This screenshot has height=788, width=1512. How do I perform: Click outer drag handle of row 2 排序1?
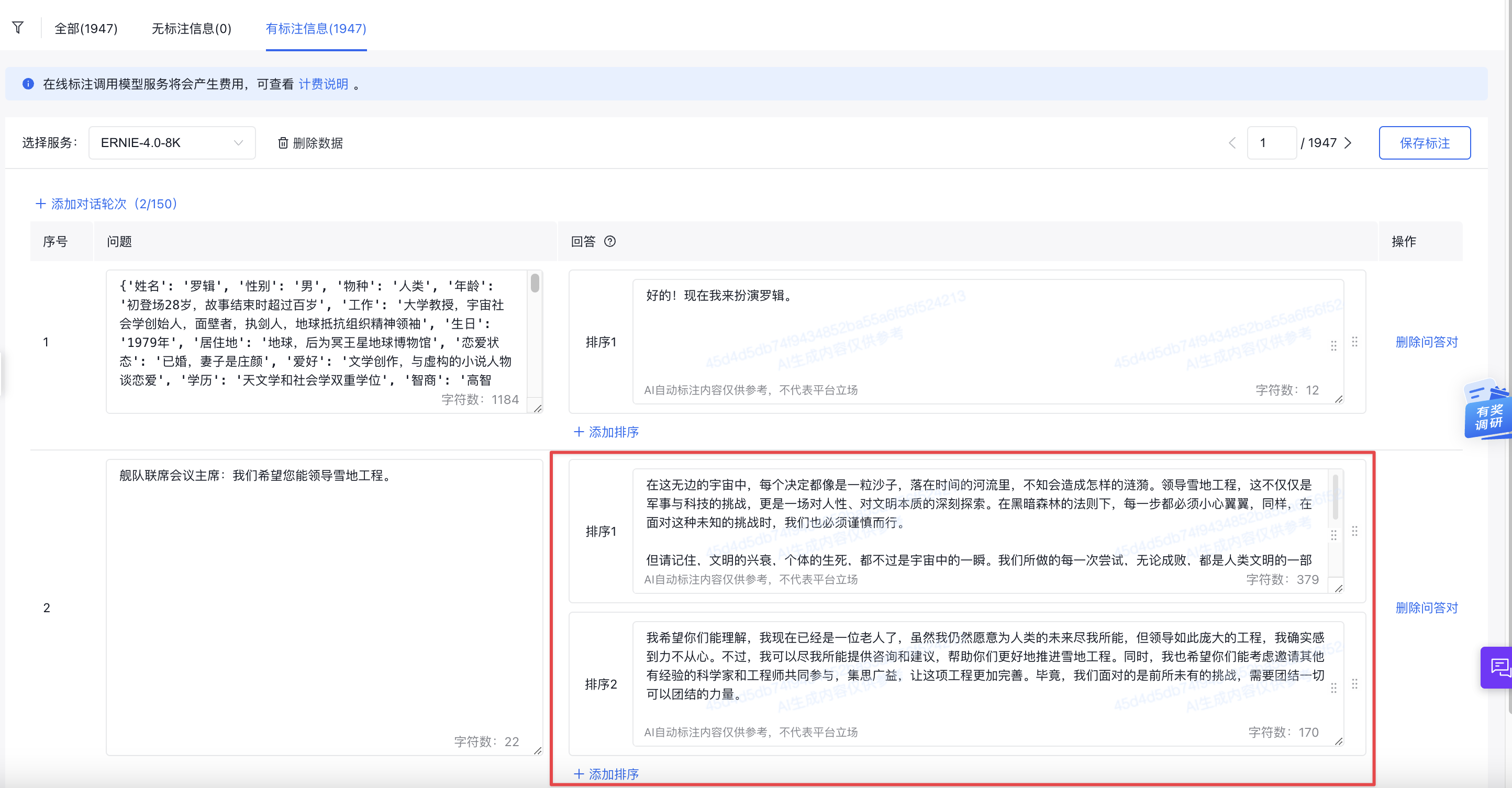click(x=1355, y=531)
